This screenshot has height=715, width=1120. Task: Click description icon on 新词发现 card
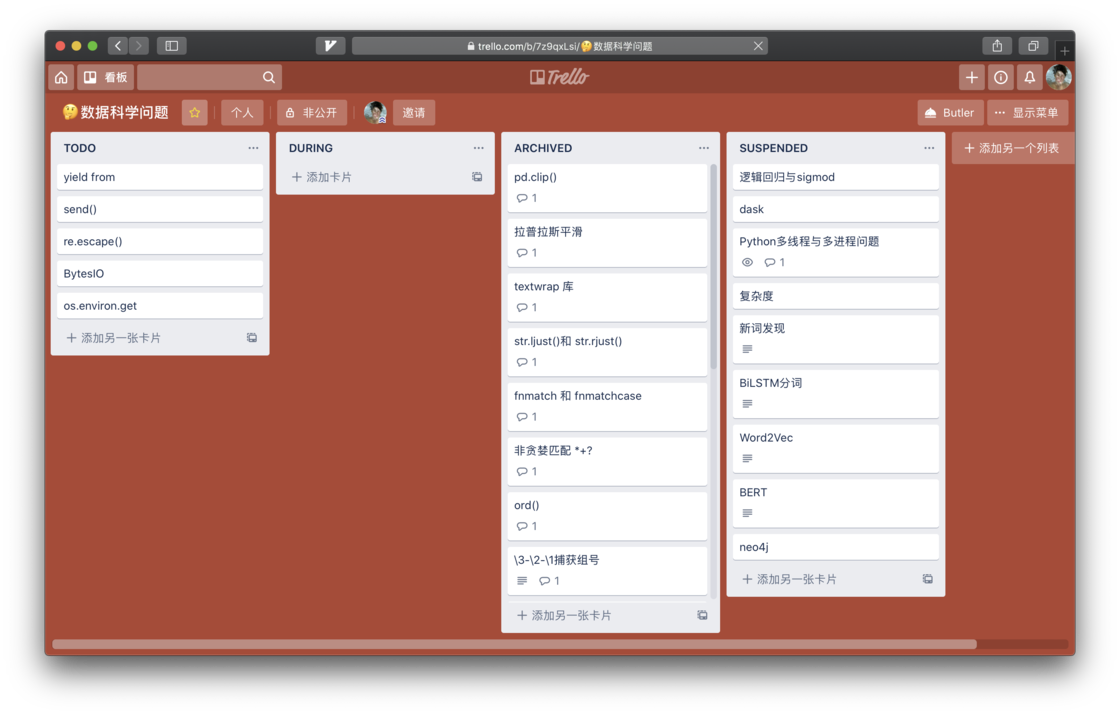pos(747,349)
